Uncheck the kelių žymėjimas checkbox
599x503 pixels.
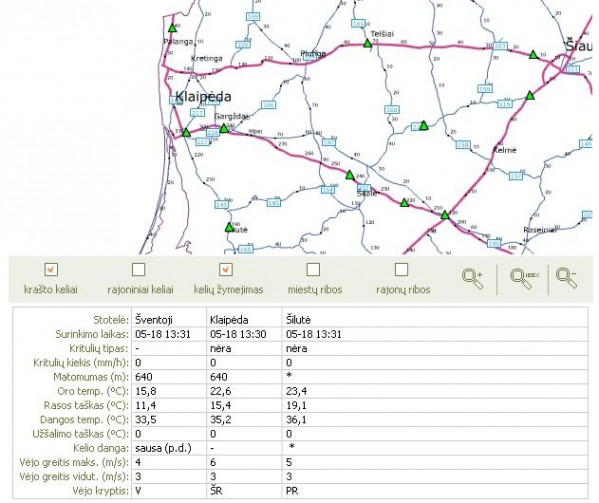click(226, 270)
